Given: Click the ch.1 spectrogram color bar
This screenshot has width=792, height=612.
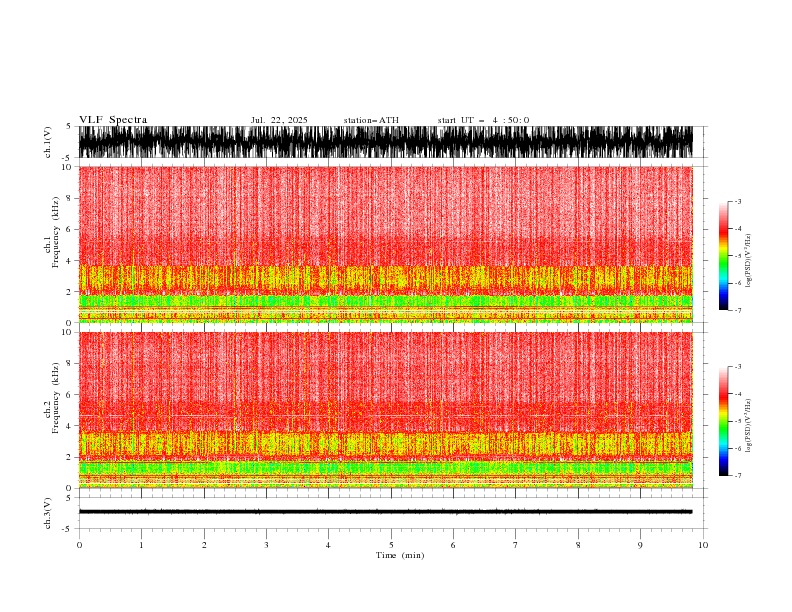Looking at the screenshot, I should [x=723, y=256].
